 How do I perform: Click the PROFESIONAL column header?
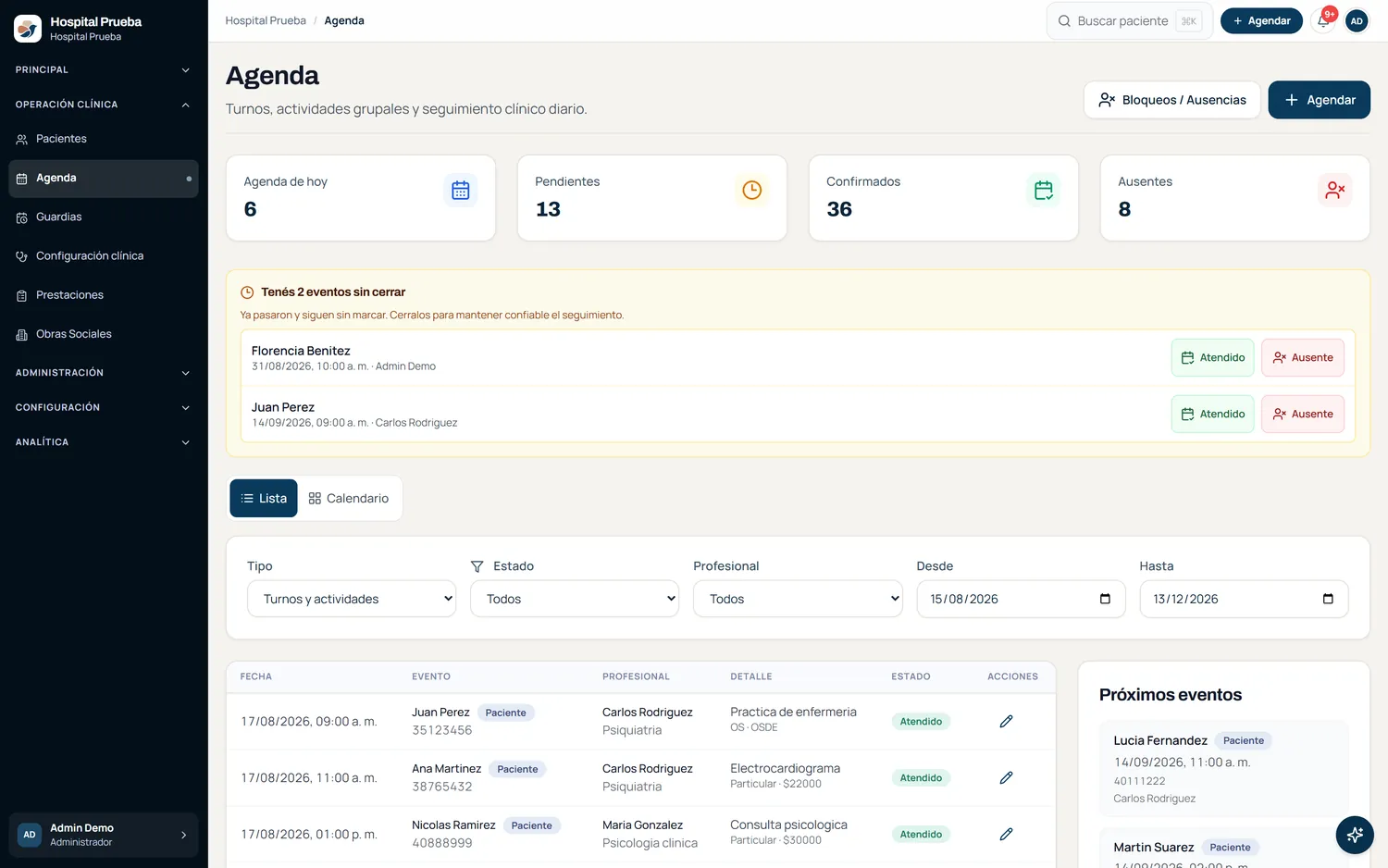pyautogui.click(x=636, y=676)
